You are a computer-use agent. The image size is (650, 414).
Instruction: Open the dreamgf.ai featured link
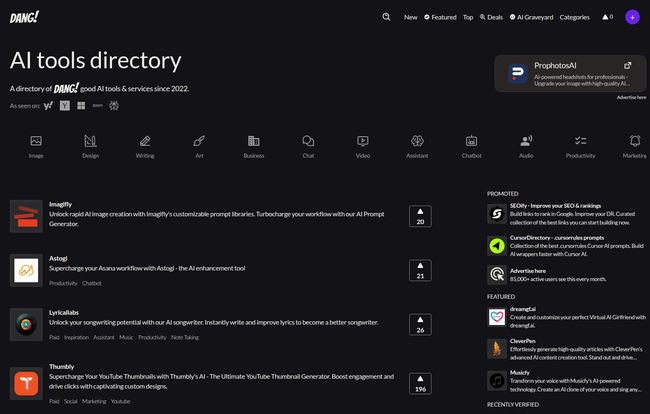point(523,309)
